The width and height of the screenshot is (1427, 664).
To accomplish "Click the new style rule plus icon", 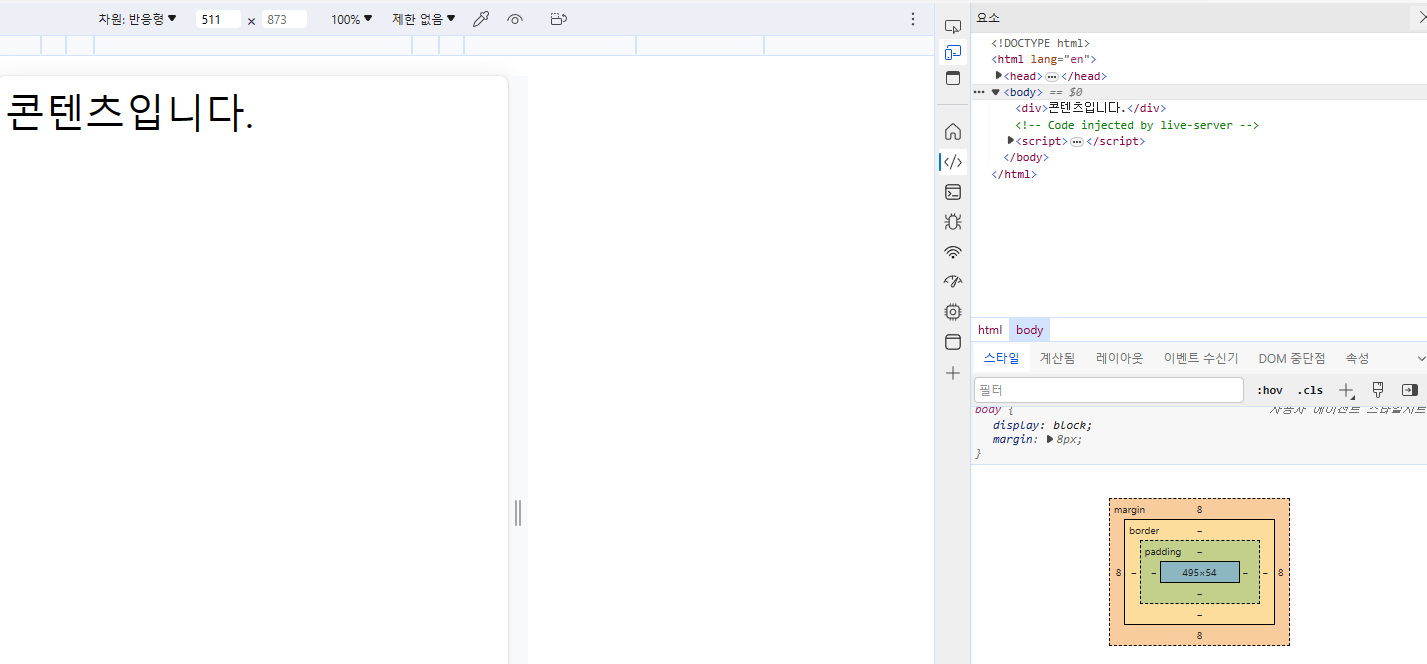I will coord(1347,390).
